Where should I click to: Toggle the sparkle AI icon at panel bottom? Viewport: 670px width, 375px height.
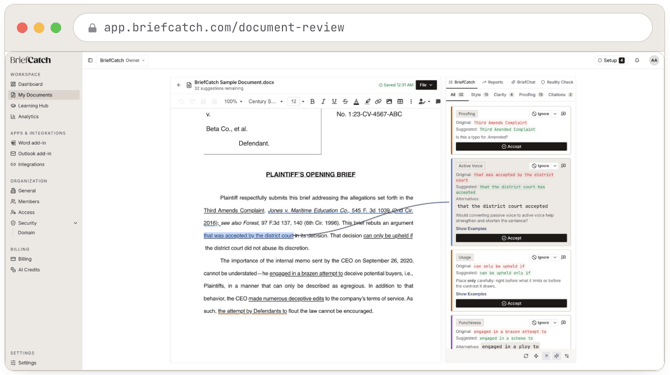[556, 356]
